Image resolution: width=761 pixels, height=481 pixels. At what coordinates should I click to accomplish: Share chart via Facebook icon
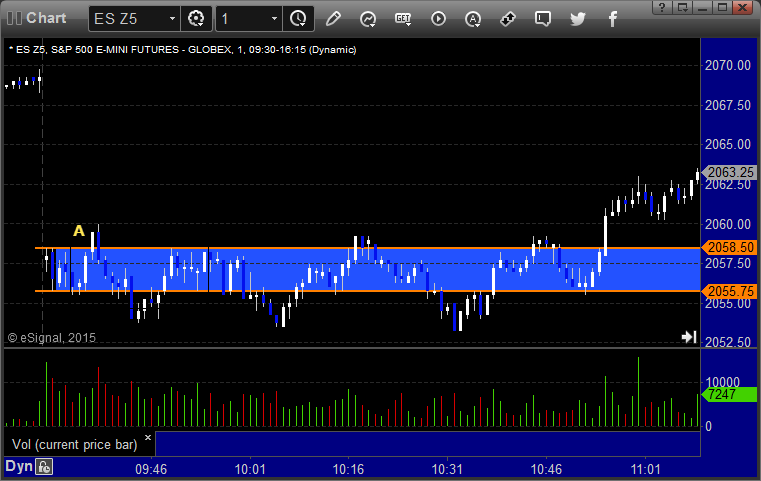[613, 19]
